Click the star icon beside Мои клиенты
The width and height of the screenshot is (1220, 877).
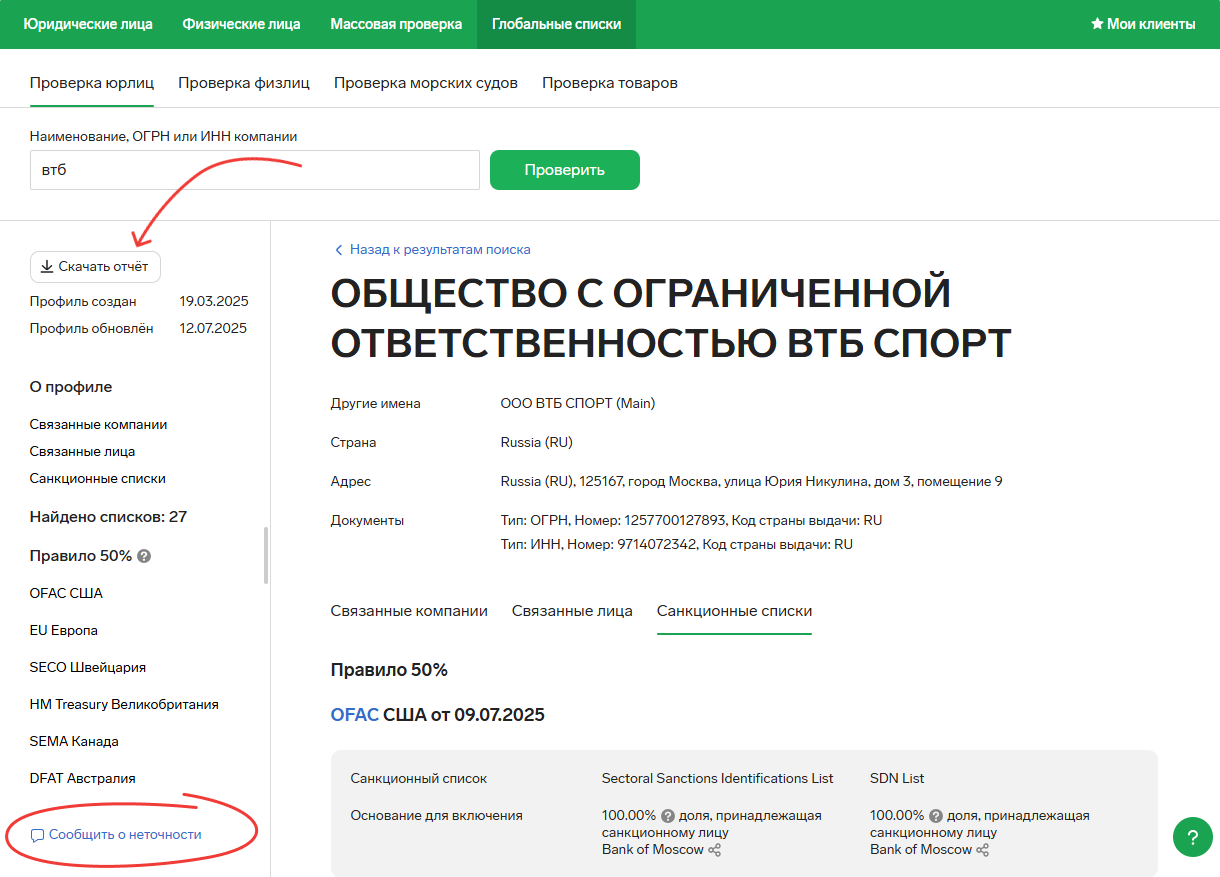pyautogui.click(x=1097, y=24)
